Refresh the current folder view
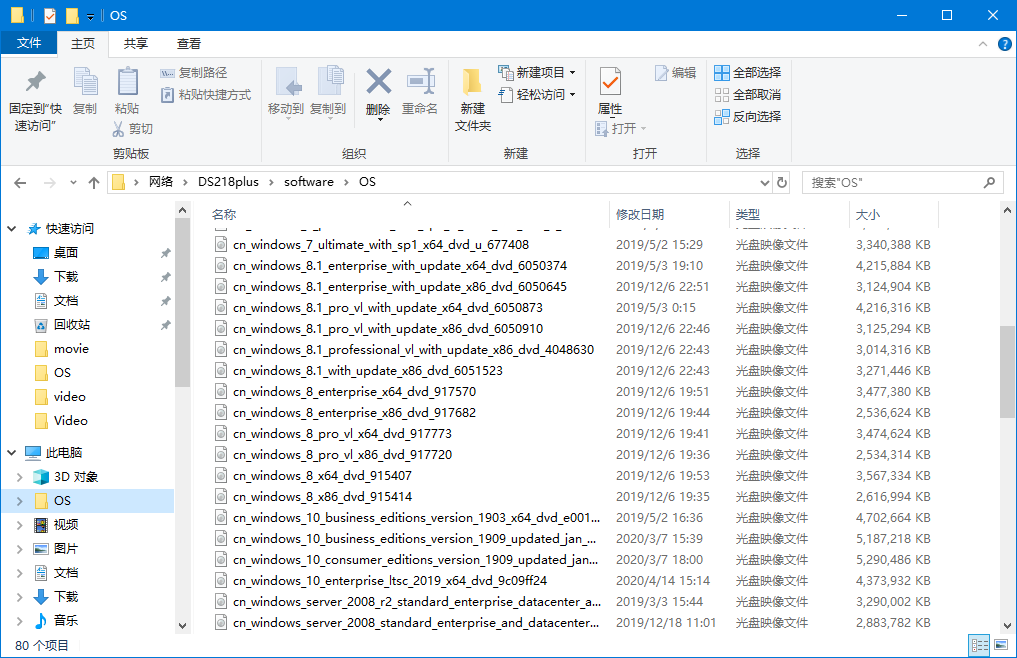Image resolution: width=1017 pixels, height=658 pixels. [x=782, y=183]
